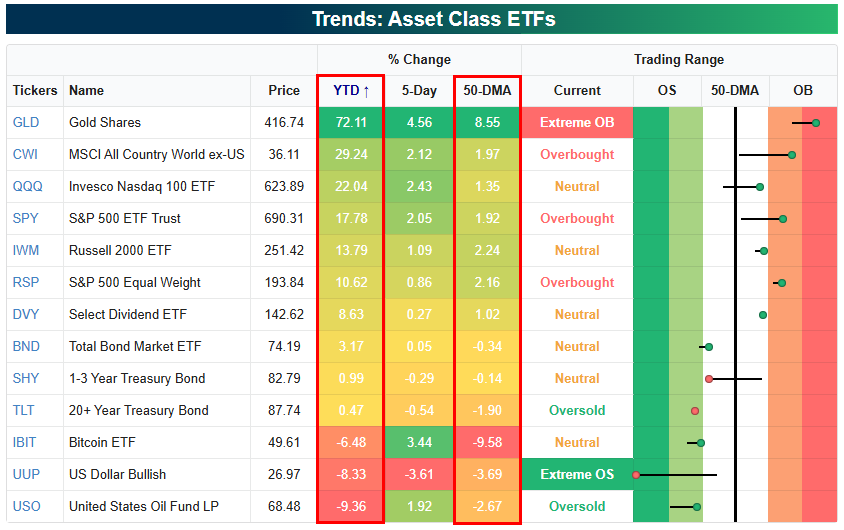
Task: Open the CWI ticker link
Action: tap(25, 154)
